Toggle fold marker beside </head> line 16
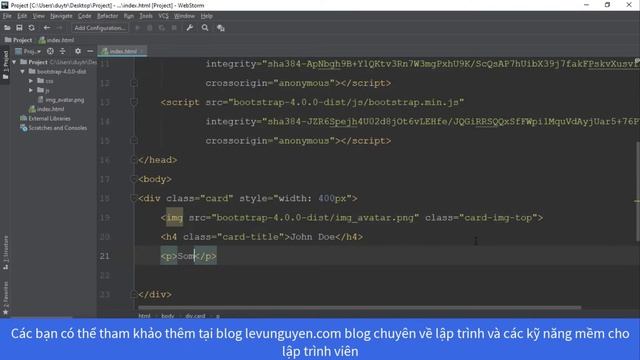The width and height of the screenshot is (640, 360). pos(133,160)
